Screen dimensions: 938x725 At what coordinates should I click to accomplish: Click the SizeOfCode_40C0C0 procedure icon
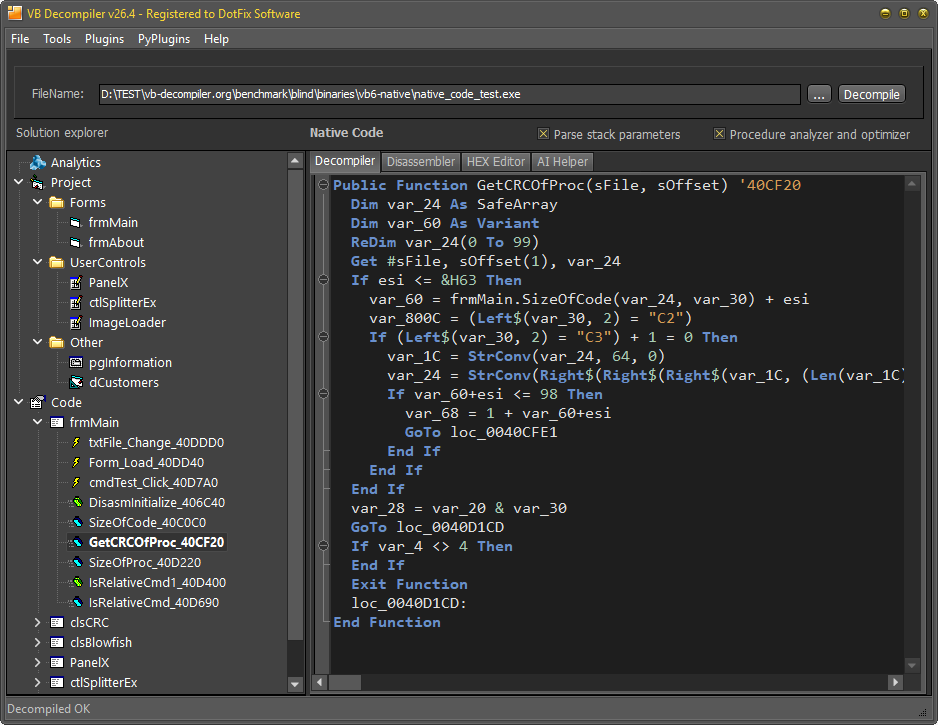[x=77, y=522]
